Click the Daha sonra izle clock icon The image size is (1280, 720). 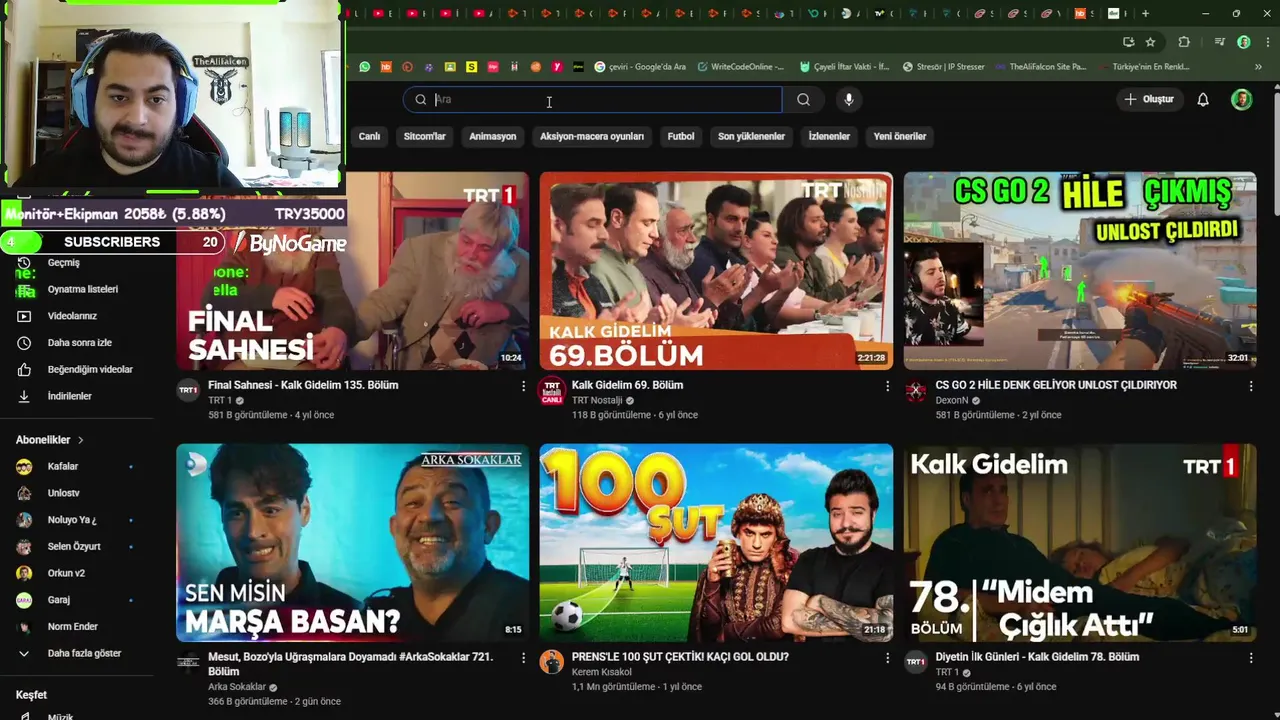[24, 343]
